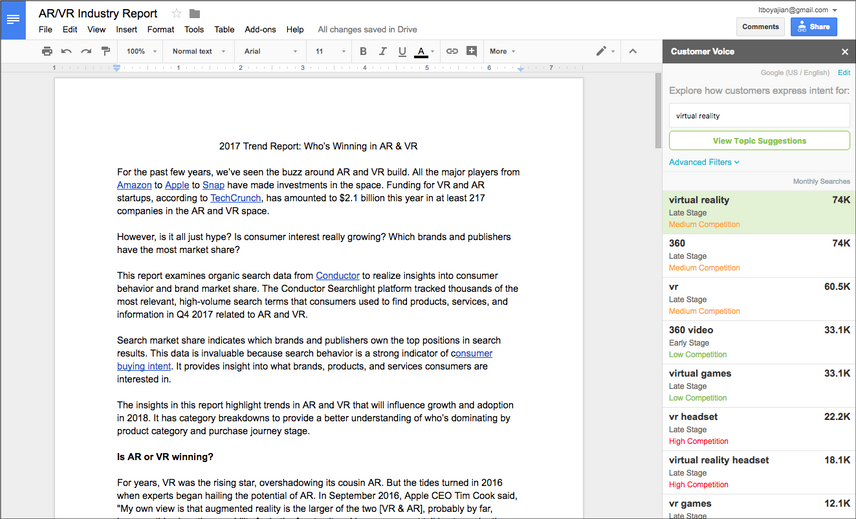856x519 pixels.
Task: Click the Comments button
Action: pos(760,27)
